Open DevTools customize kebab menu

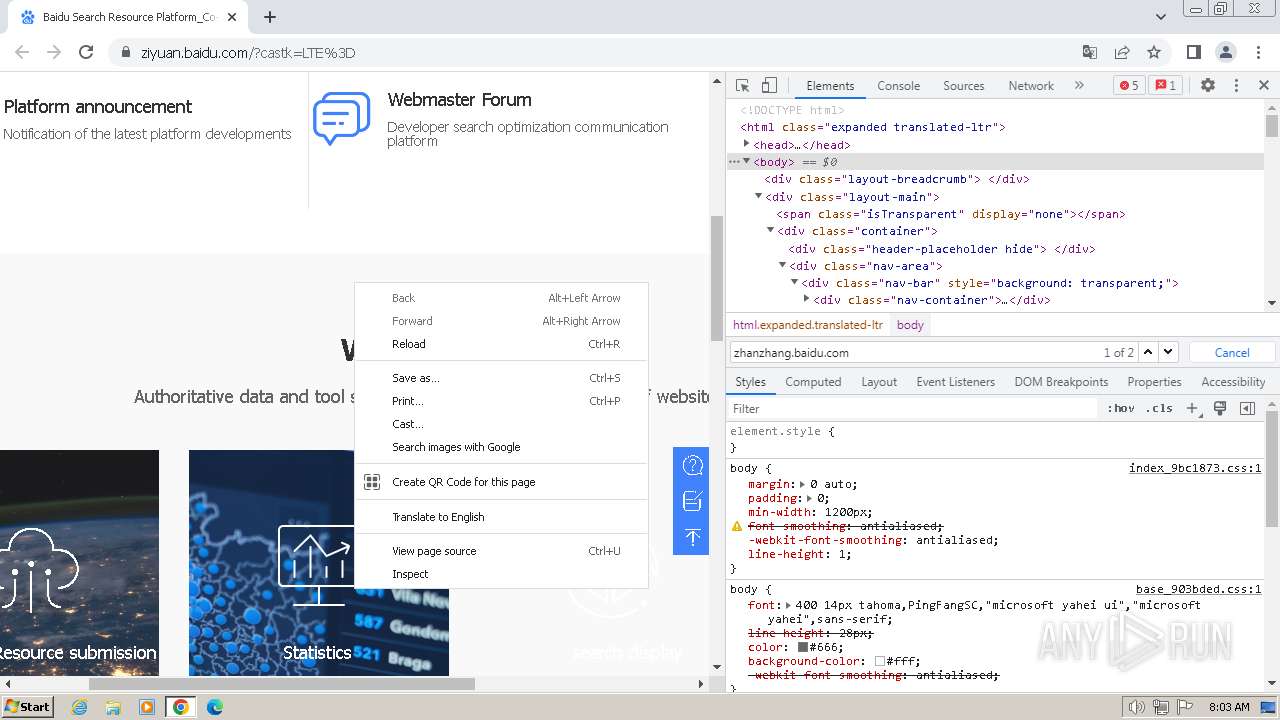[1236, 86]
